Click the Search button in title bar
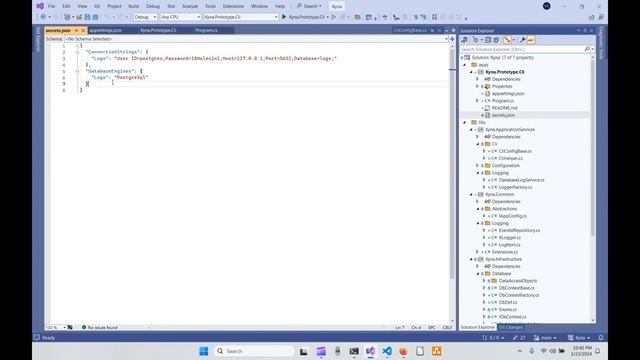640x360 pixels. pyautogui.click(x=309, y=6)
